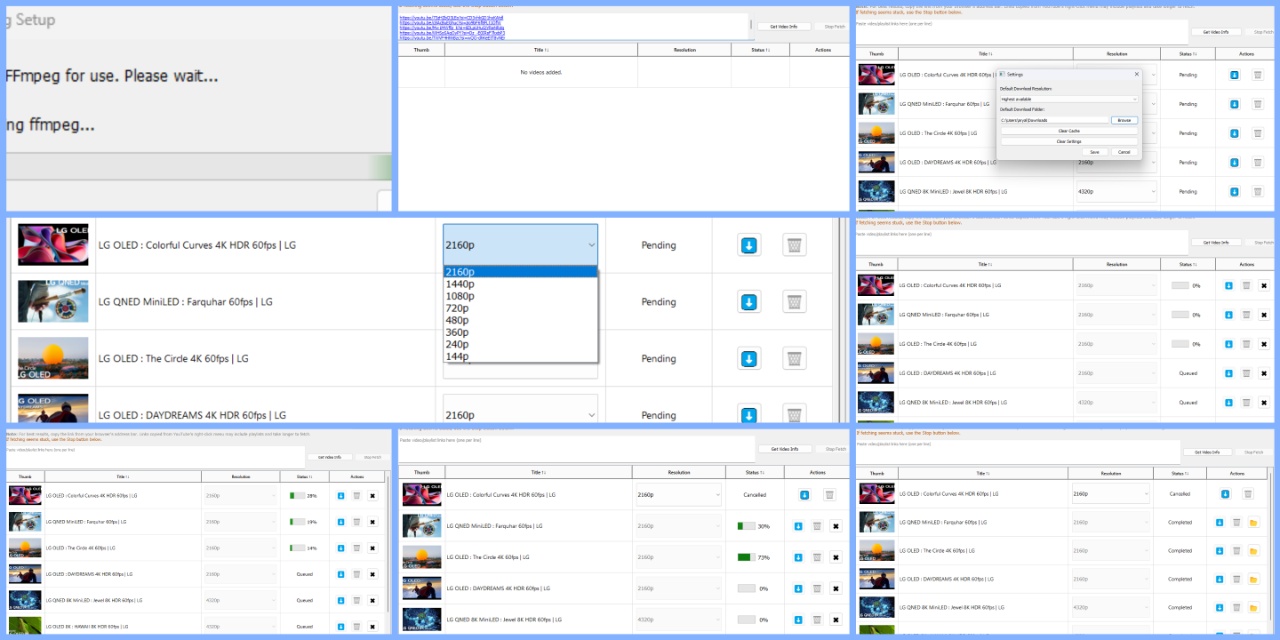Delete The Circle row in the enlarged list
This screenshot has width=1280, height=640.
[794, 358]
